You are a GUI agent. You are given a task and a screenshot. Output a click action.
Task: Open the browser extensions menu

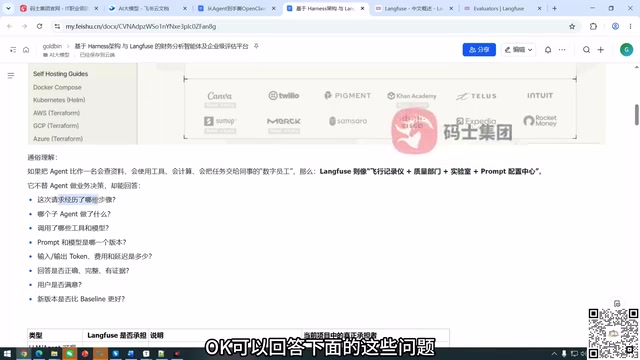point(593,26)
